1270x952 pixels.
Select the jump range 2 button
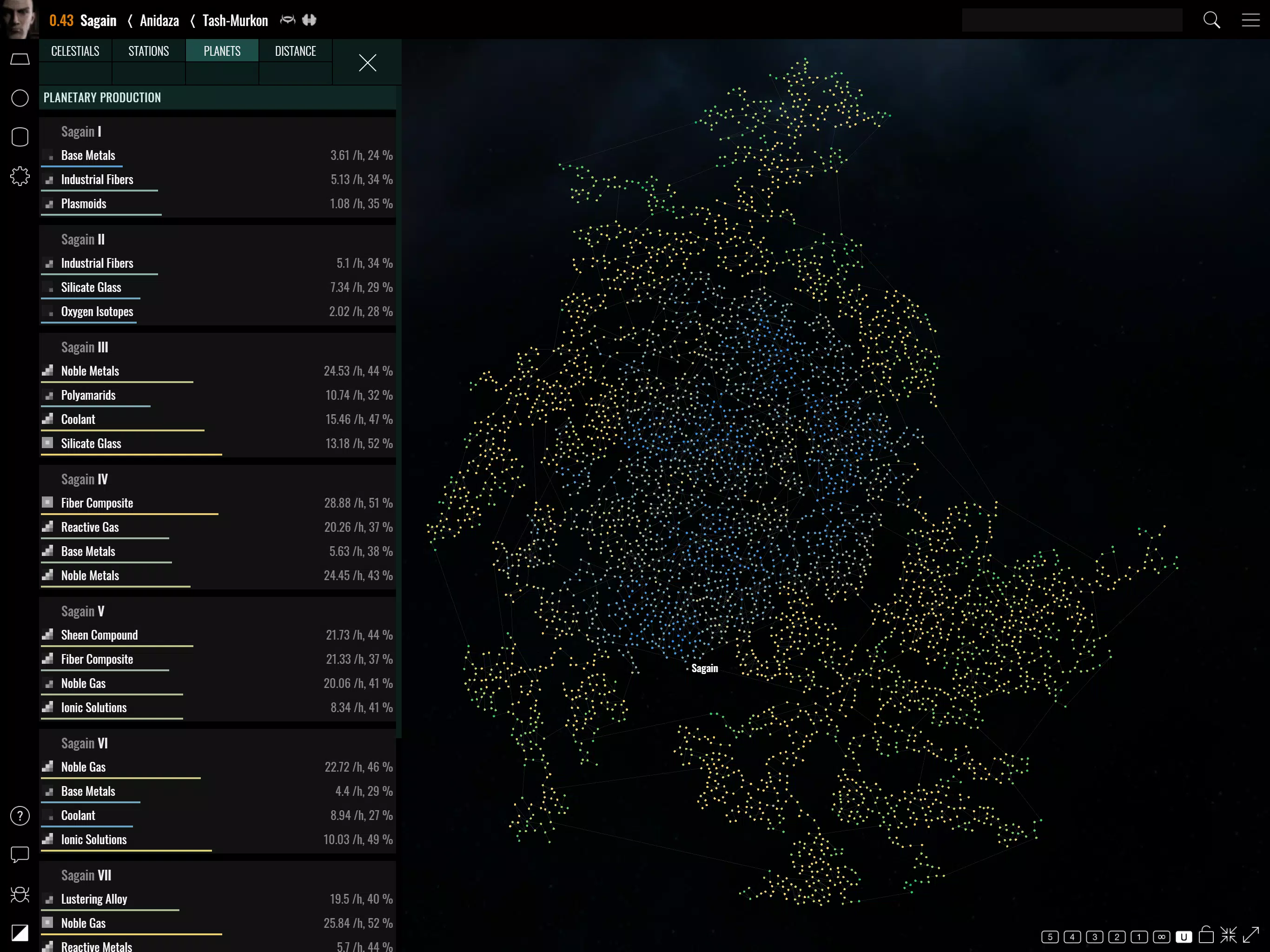[x=1117, y=937]
